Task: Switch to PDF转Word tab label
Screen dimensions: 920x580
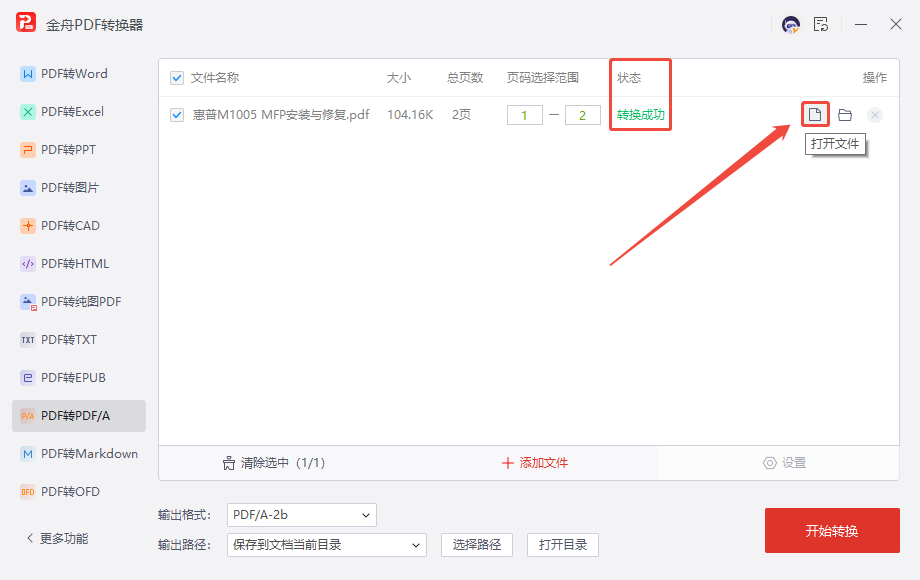Action: 74,74
